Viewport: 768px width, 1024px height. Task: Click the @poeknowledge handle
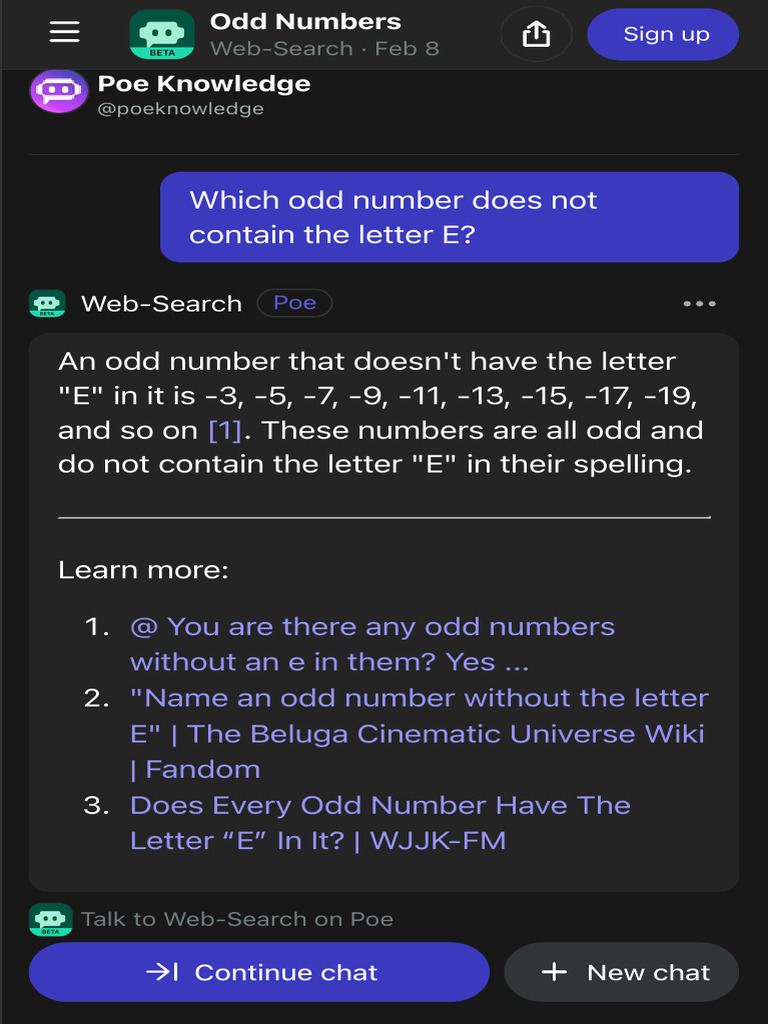(180, 109)
